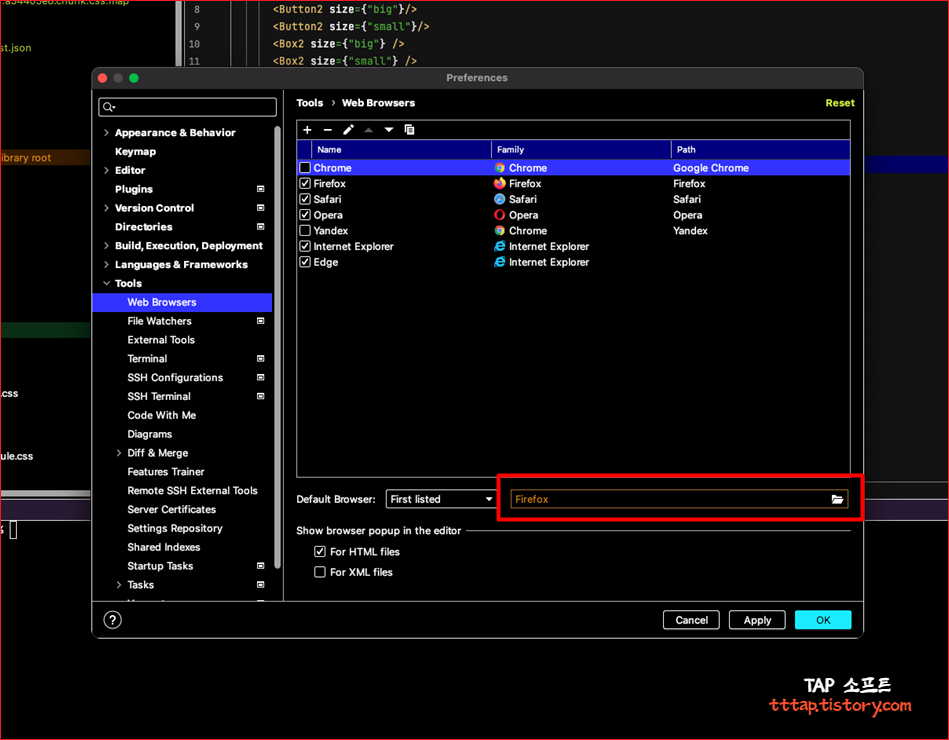
Task: Click Internet Explorer icon in Edge row
Action: pos(499,262)
